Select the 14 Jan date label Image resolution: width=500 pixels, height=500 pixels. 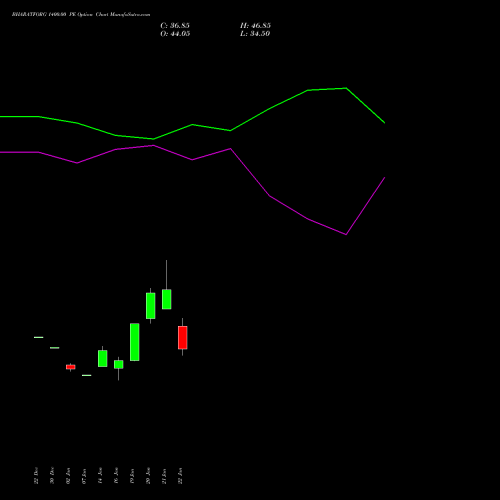tap(100, 476)
